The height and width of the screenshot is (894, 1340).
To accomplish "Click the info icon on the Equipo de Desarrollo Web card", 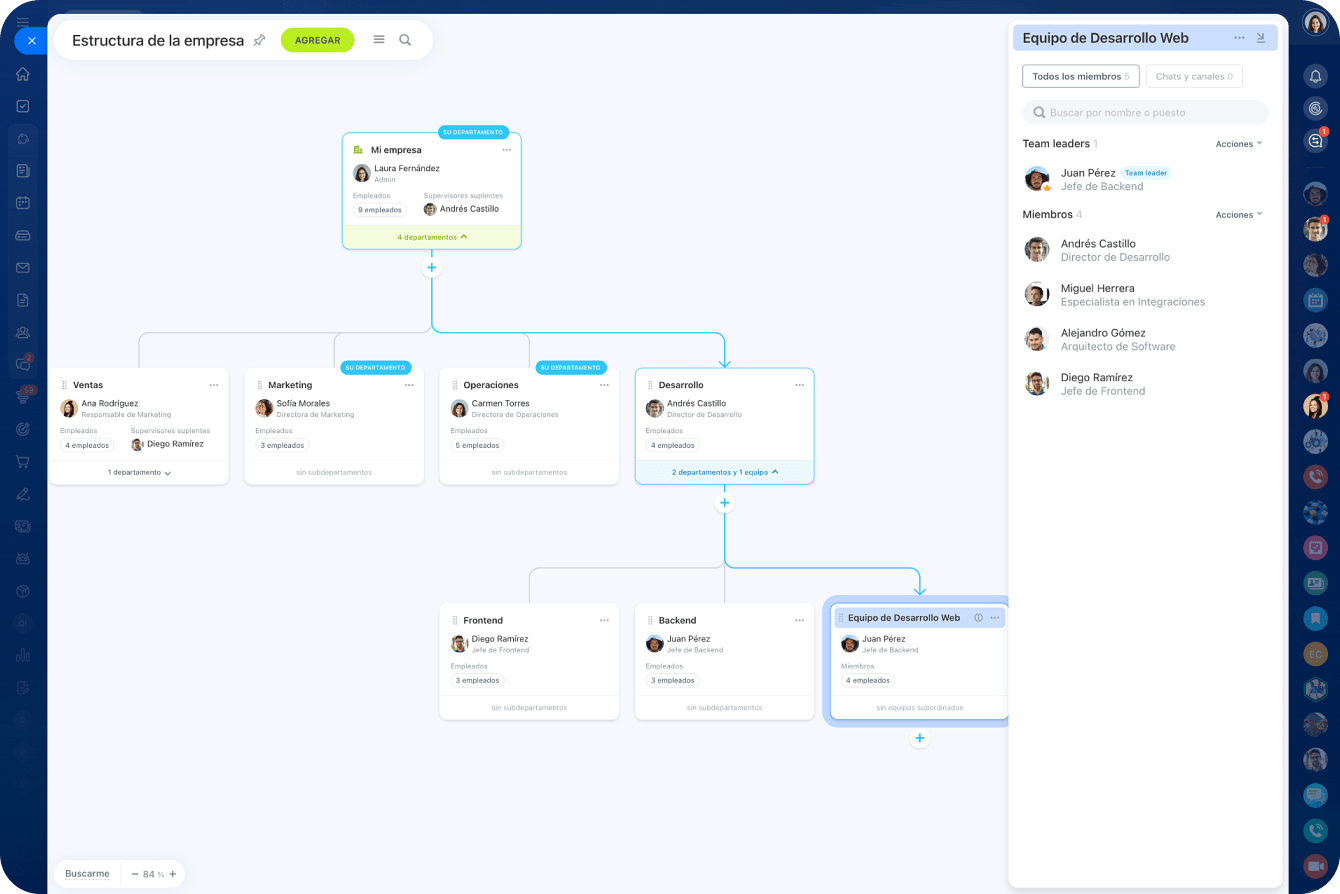I will pyautogui.click(x=978, y=618).
